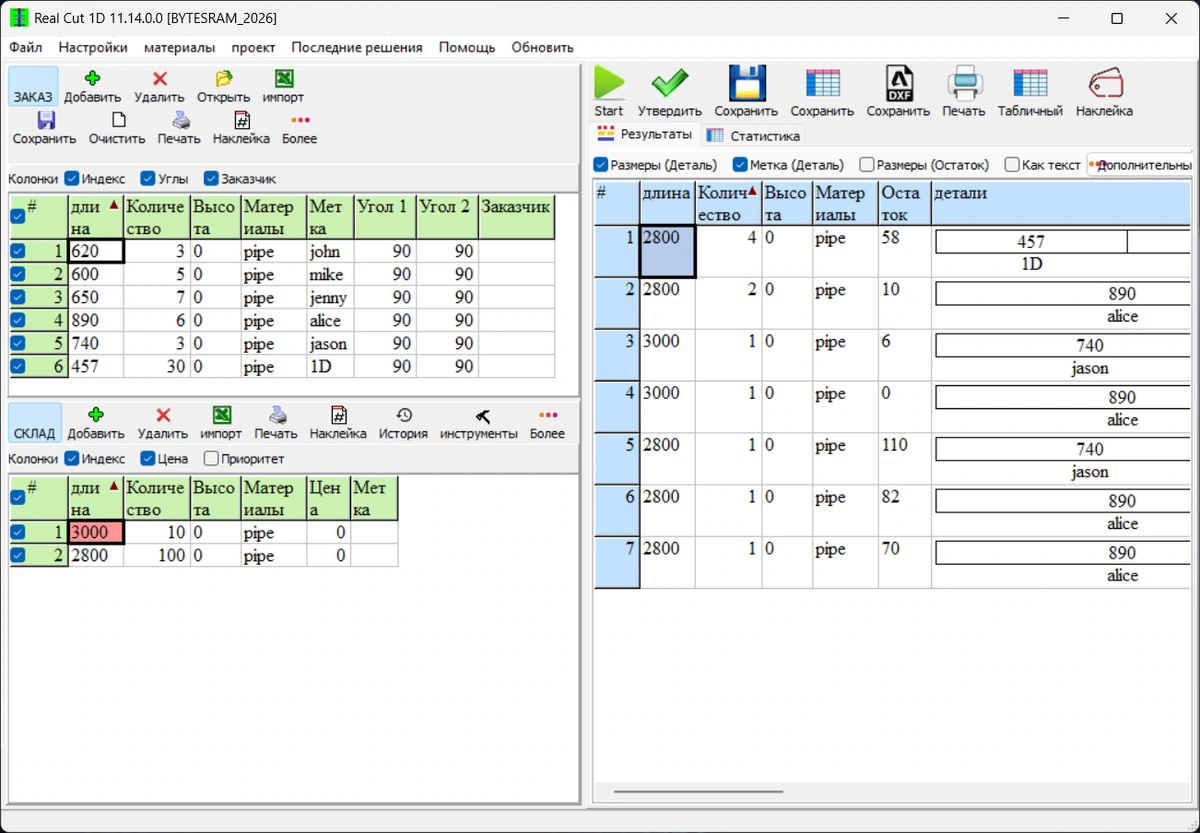Click the Дополнительны options button

click(1140, 165)
